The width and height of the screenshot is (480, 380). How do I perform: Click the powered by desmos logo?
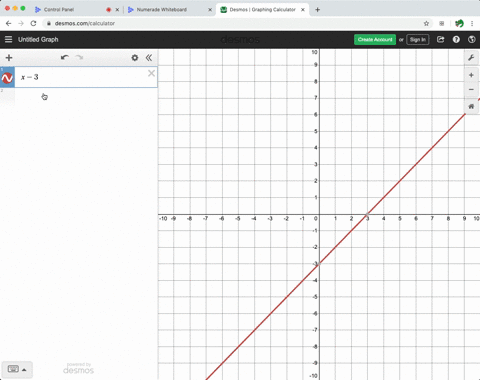pos(79,368)
